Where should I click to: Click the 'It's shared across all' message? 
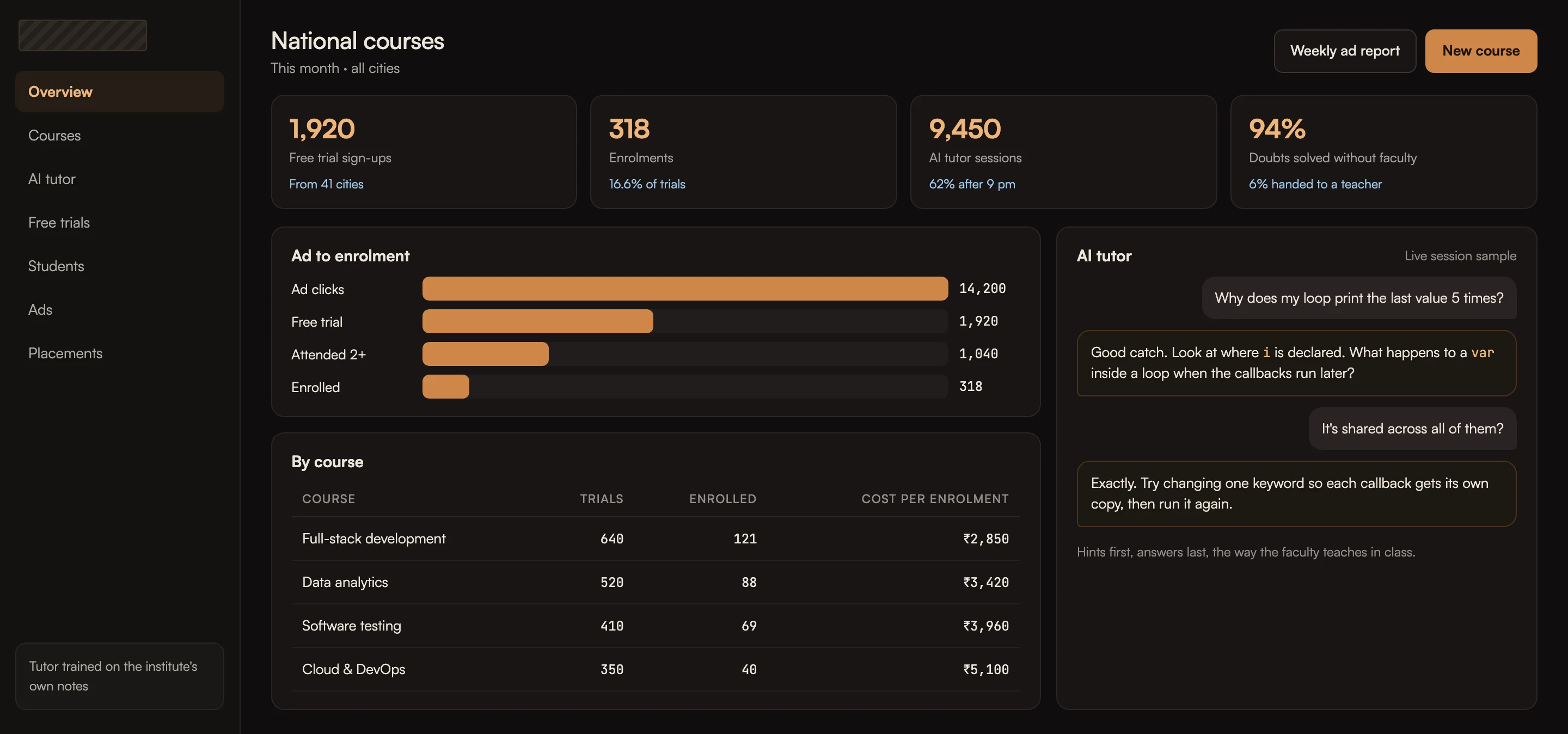1412,429
